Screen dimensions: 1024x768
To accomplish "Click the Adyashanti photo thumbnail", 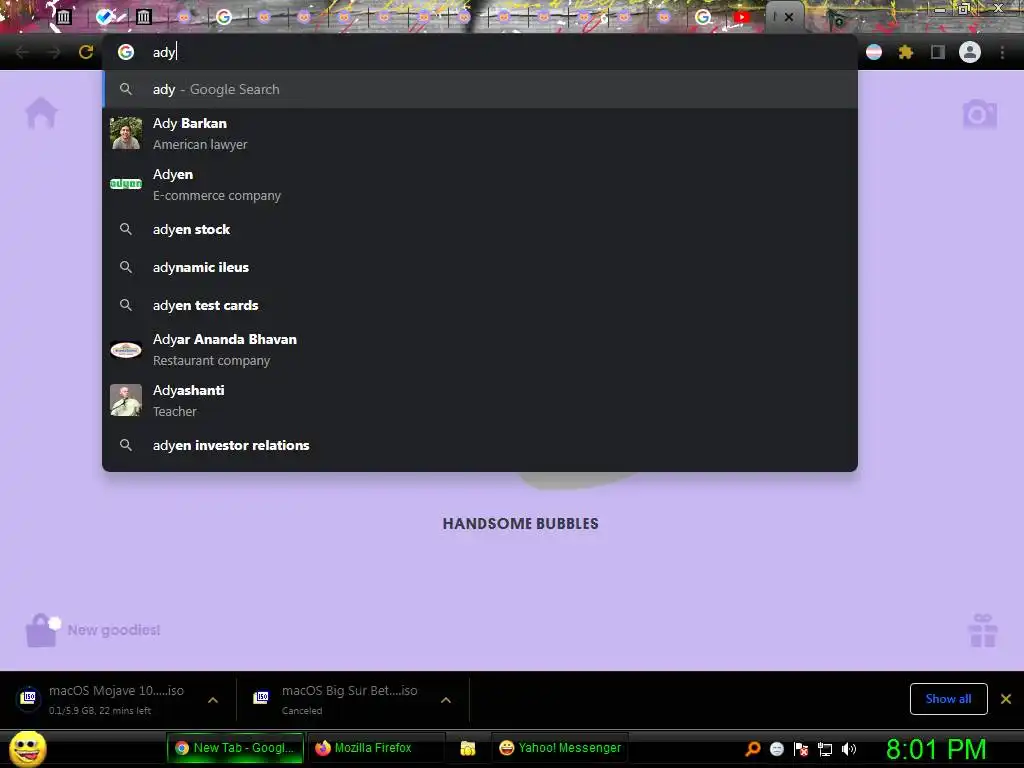I will pos(126,400).
